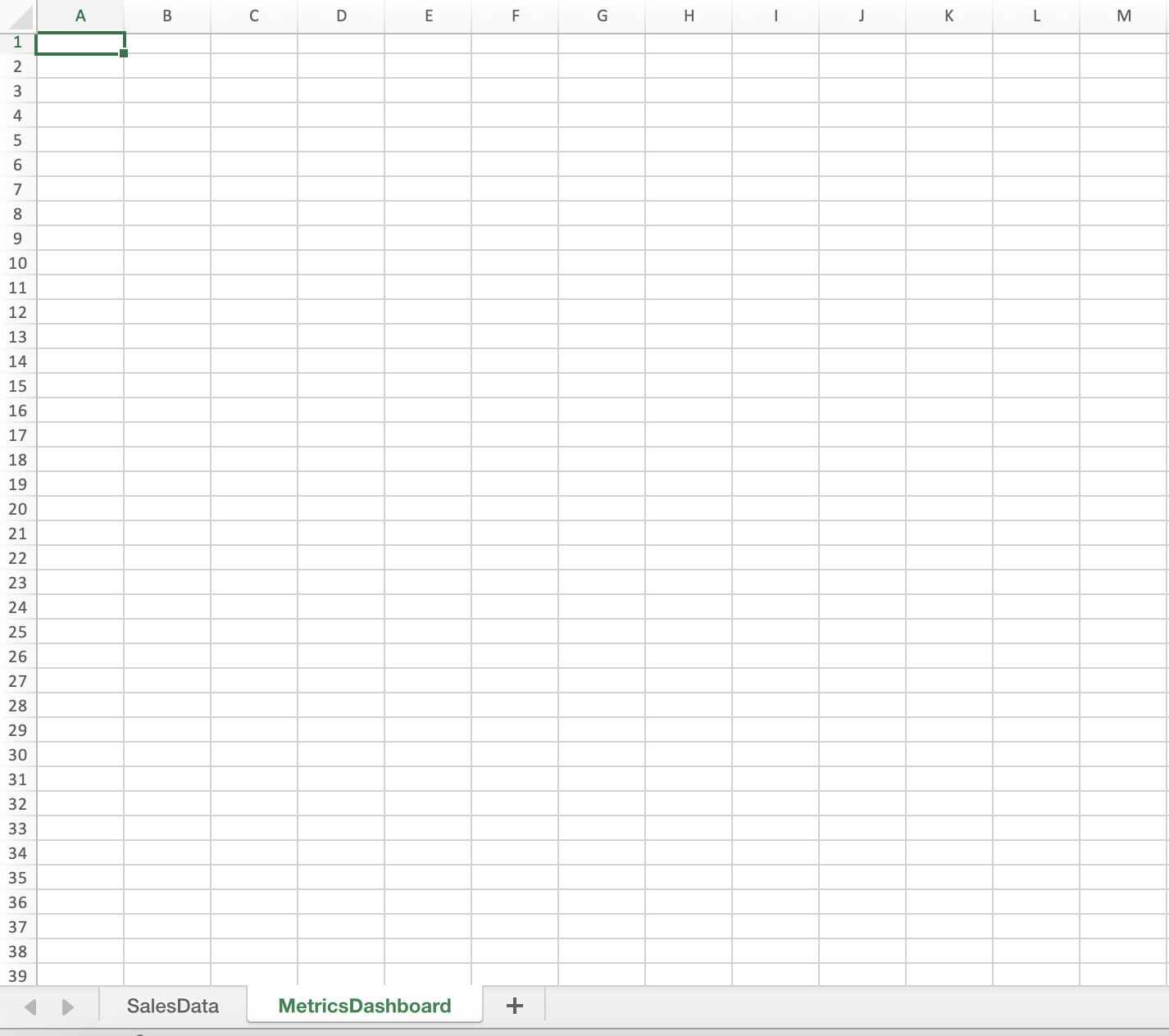1169x1036 pixels.
Task: Click the previous sheet navigation arrow
Action: (30, 1006)
